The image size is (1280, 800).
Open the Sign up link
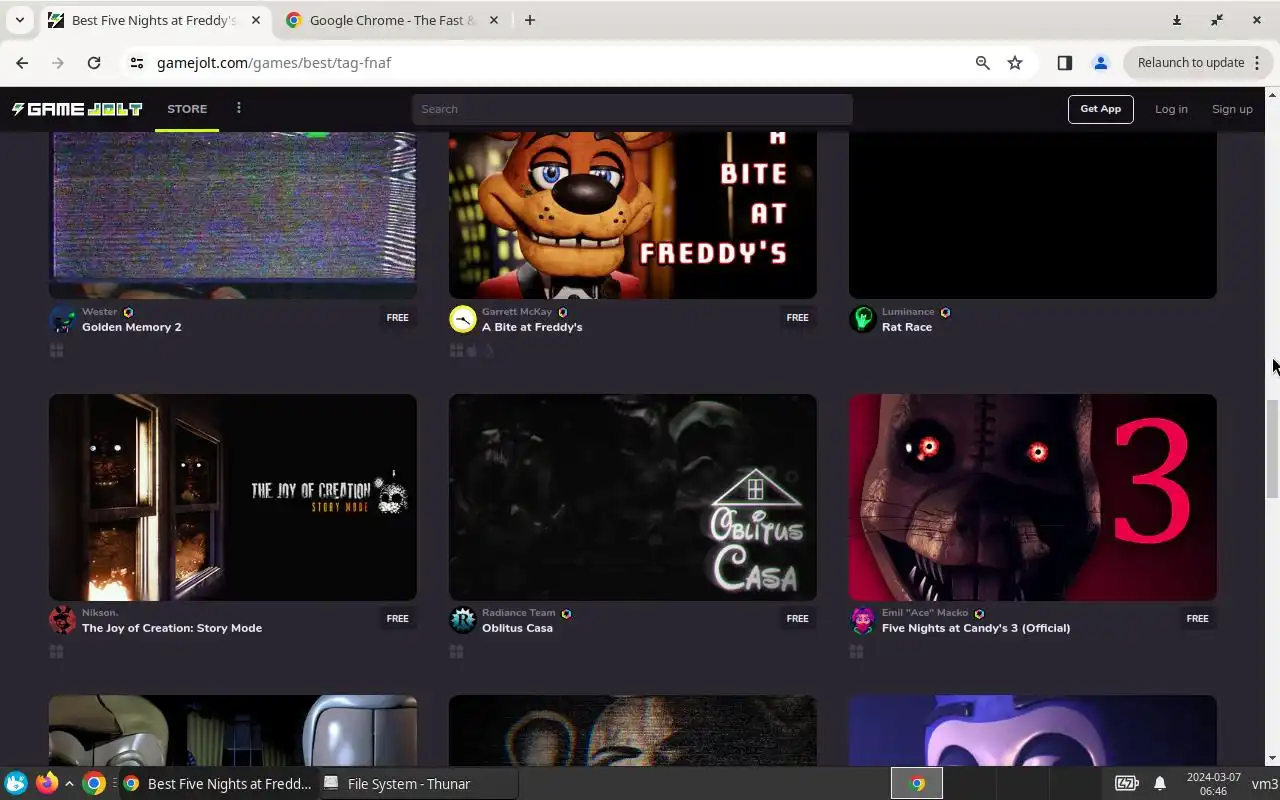[1232, 109]
